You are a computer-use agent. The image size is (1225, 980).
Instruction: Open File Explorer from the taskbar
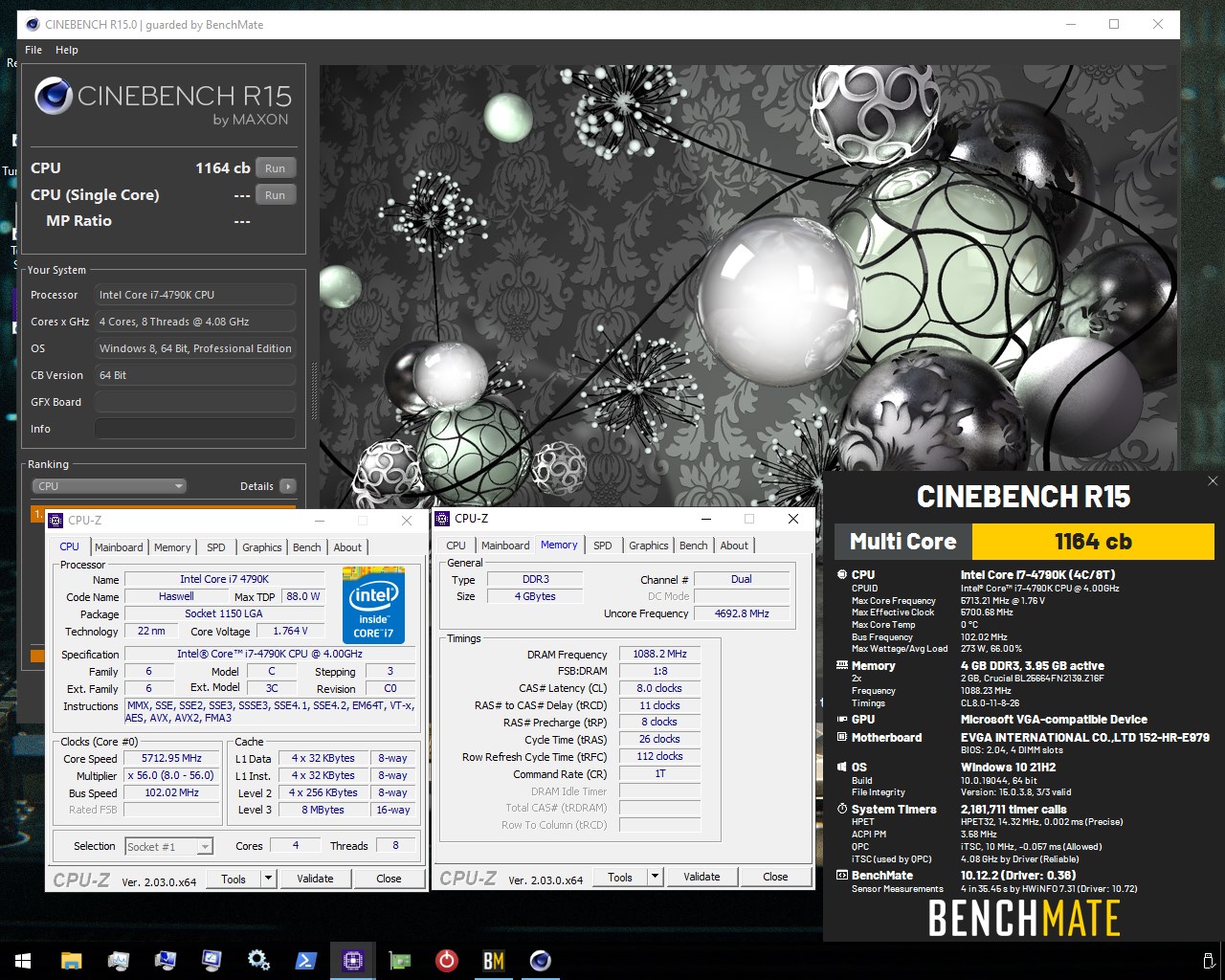click(71, 960)
